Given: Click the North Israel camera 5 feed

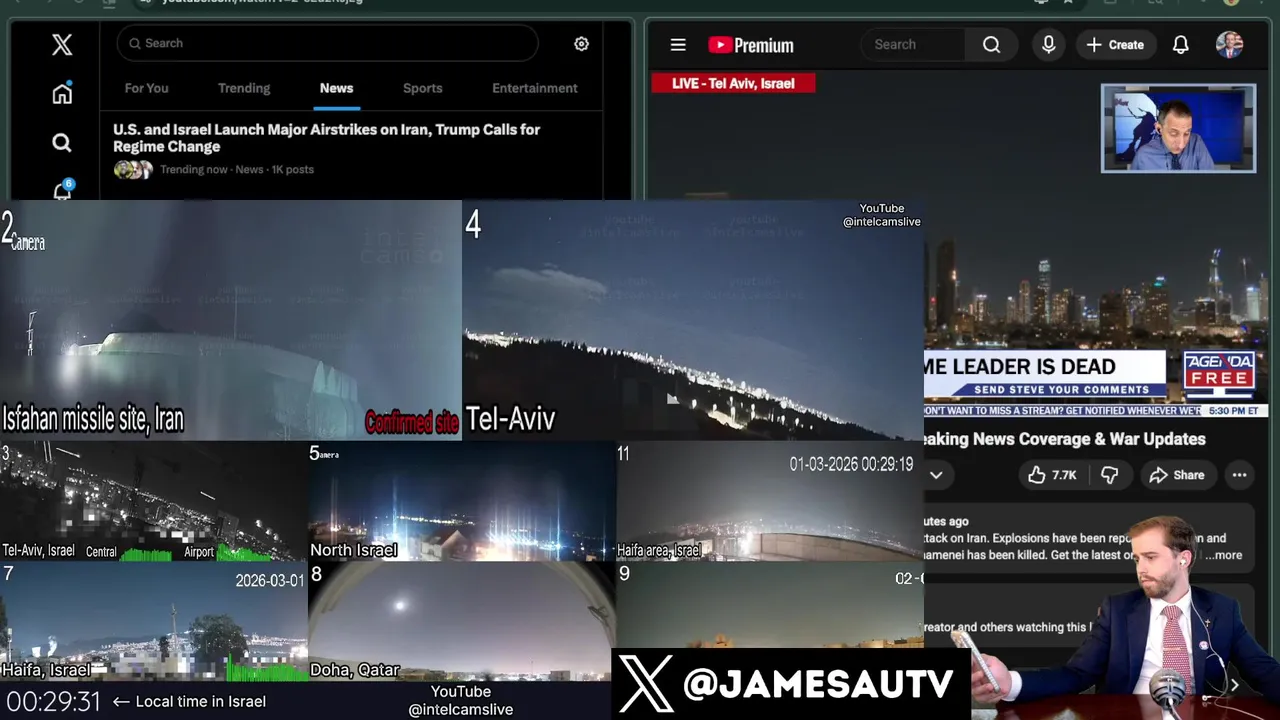Looking at the screenshot, I should [x=461, y=501].
